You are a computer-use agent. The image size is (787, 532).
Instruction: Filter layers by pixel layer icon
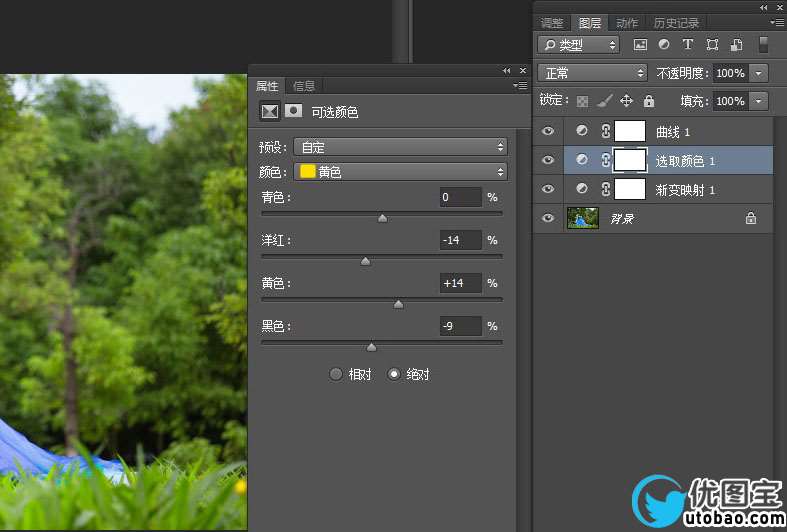640,45
